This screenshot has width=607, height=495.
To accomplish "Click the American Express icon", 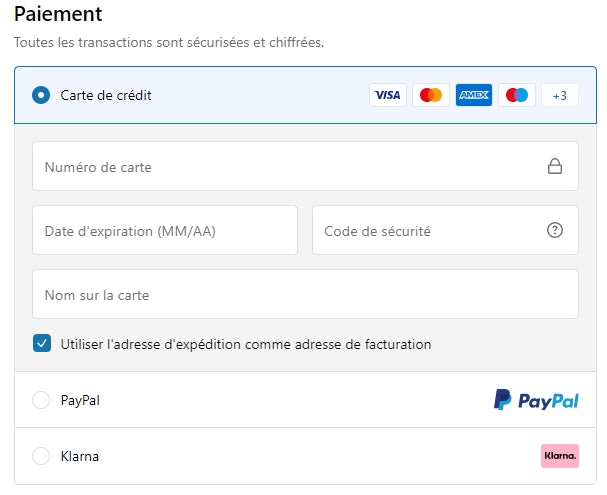I will point(474,95).
